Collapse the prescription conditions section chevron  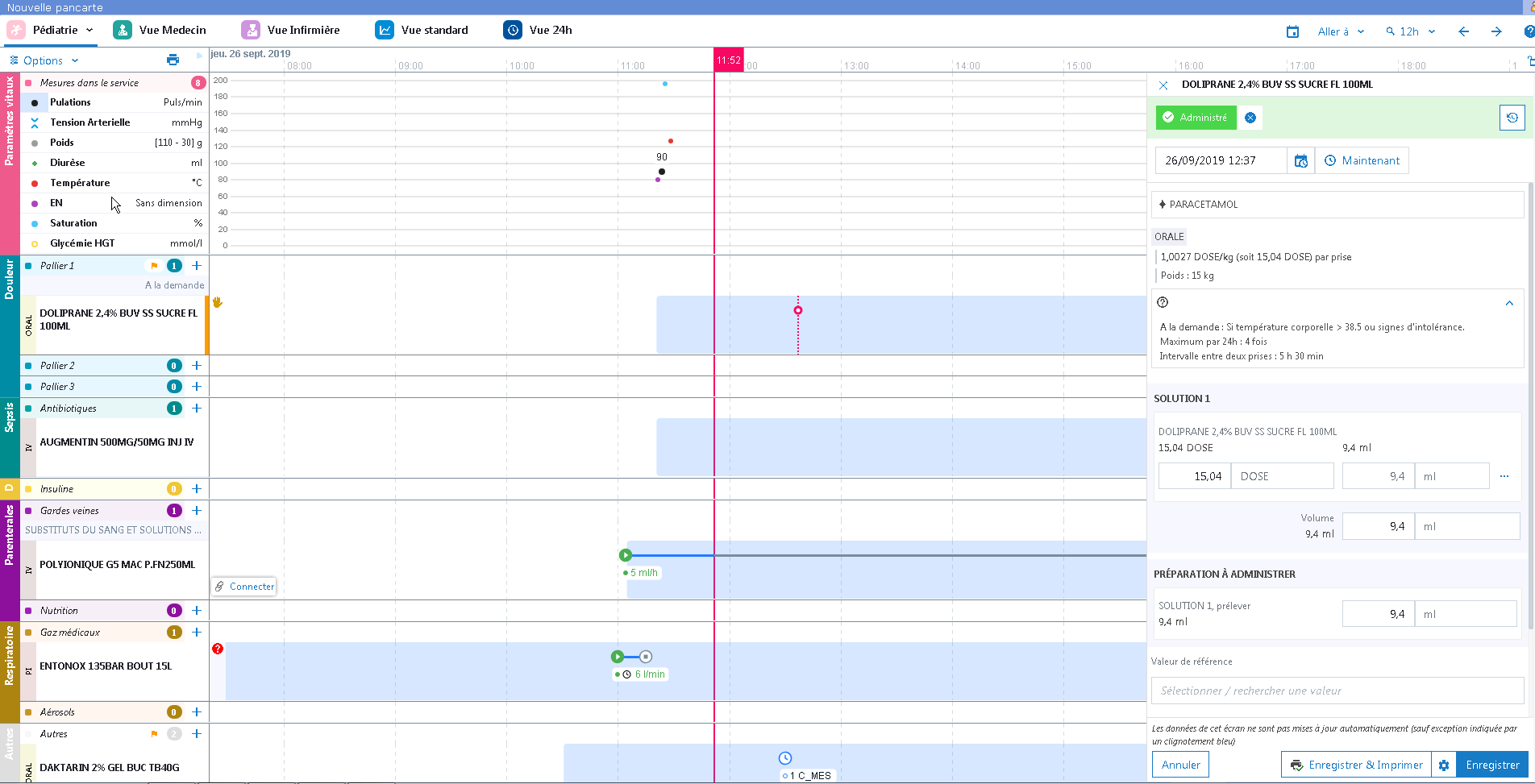(x=1508, y=304)
